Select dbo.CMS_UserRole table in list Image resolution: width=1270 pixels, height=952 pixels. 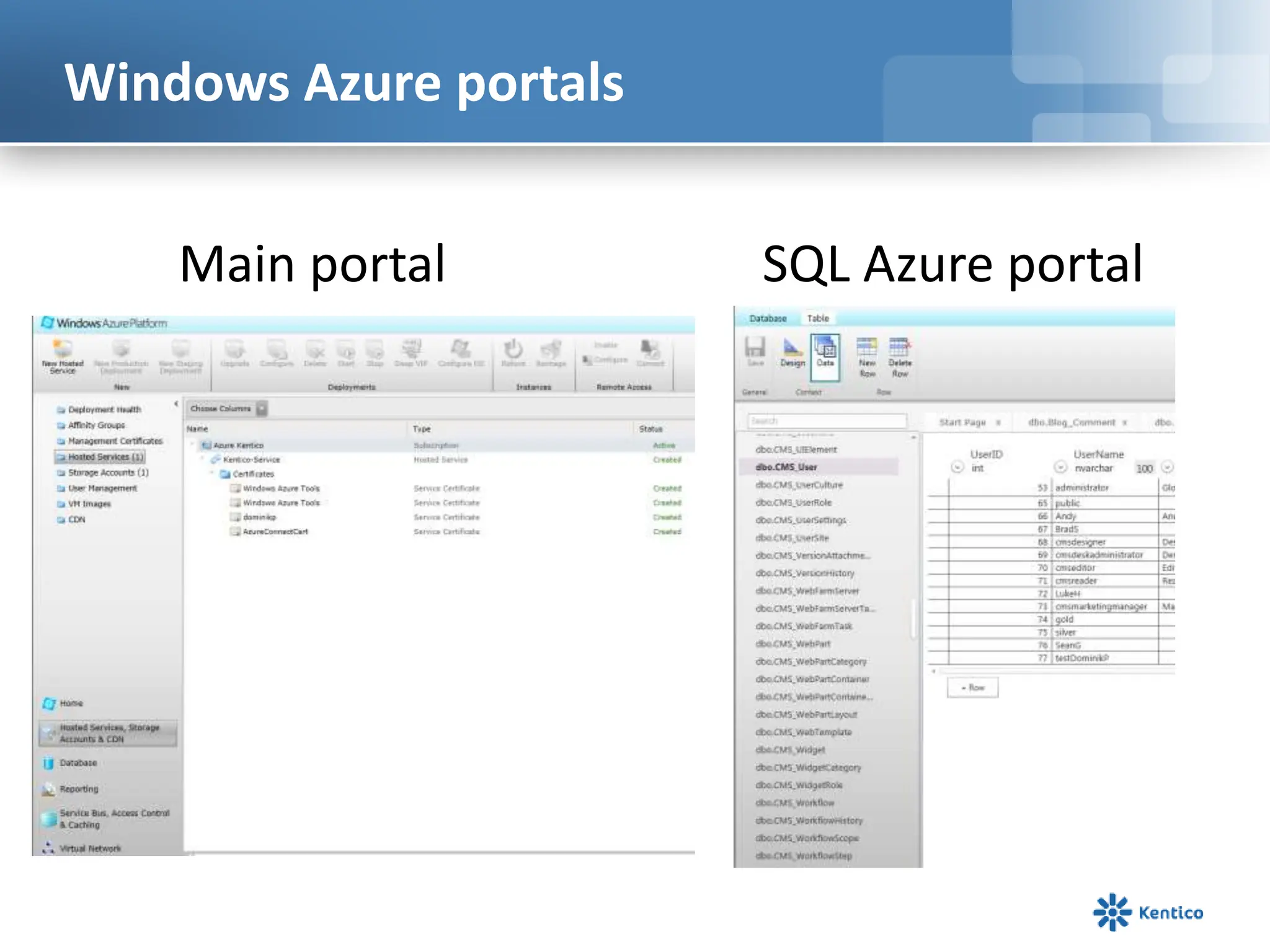click(794, 503)
